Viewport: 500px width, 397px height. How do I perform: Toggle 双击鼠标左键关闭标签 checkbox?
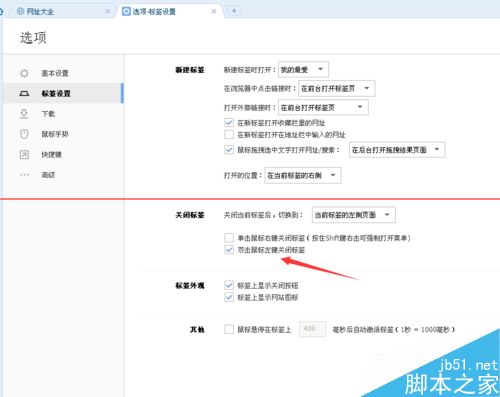pos(229,250)
